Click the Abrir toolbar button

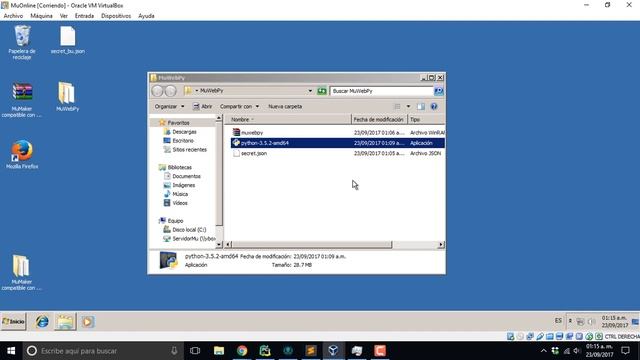click(202, 107)
